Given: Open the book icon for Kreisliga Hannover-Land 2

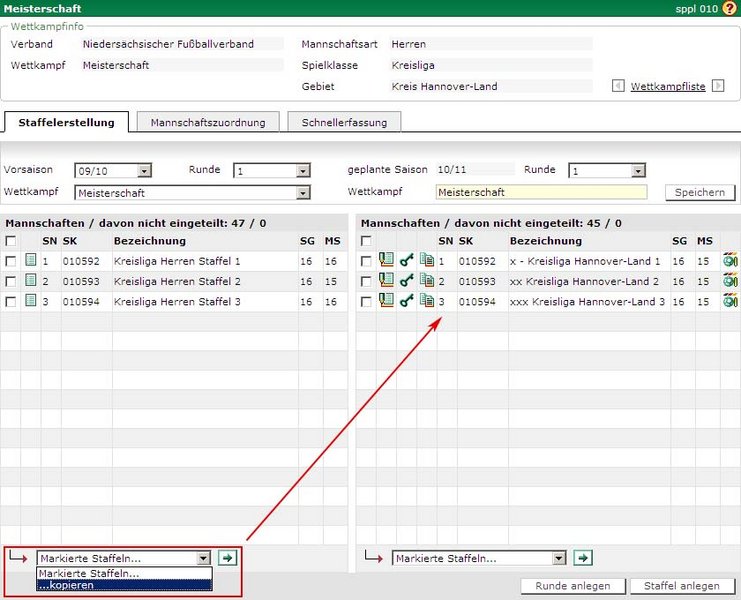Looking at the screenshot, I should point(386,281).
